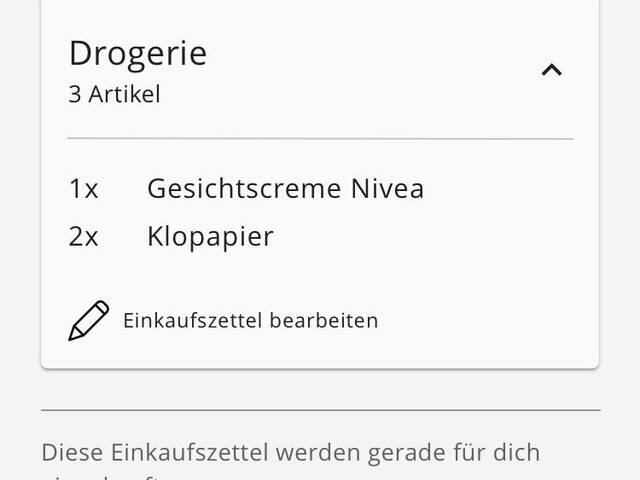The image size is (640, 480).
Task: Select the Drogerie list title
Action: coord(137,52)
